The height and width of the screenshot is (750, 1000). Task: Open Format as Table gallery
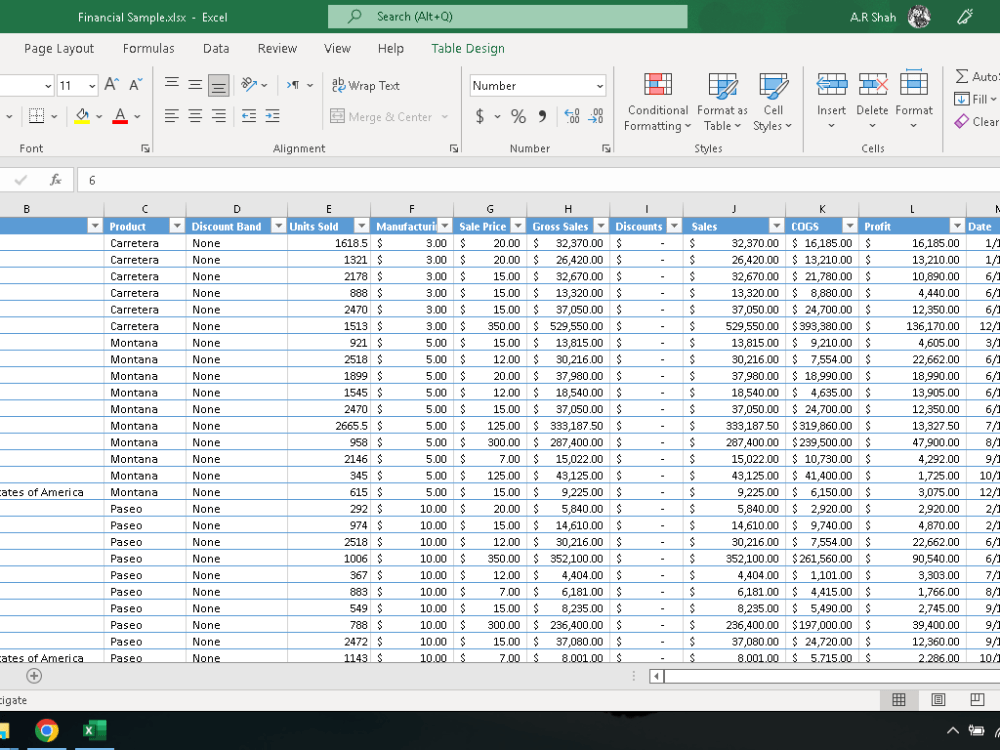pyautogui.click(x=722, y=102)
